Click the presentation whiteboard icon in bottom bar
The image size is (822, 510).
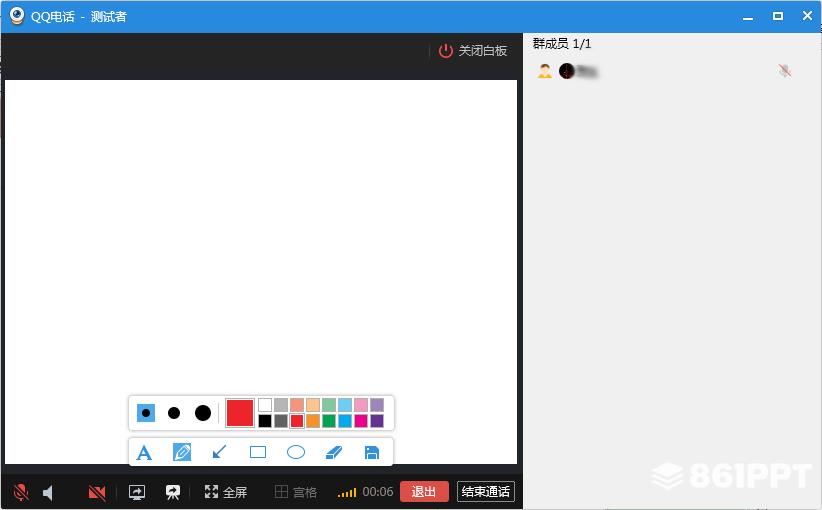tap(173, 492)
